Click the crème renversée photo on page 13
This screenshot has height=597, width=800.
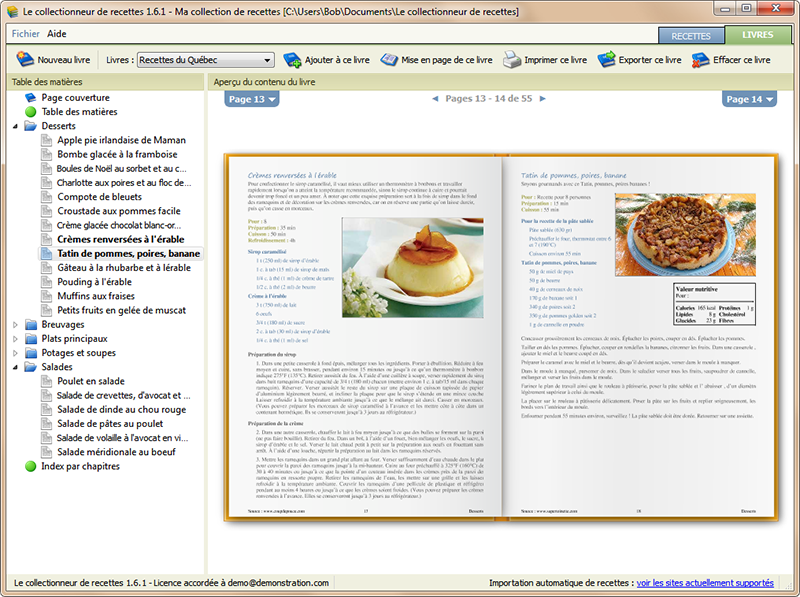pos(413,267)
